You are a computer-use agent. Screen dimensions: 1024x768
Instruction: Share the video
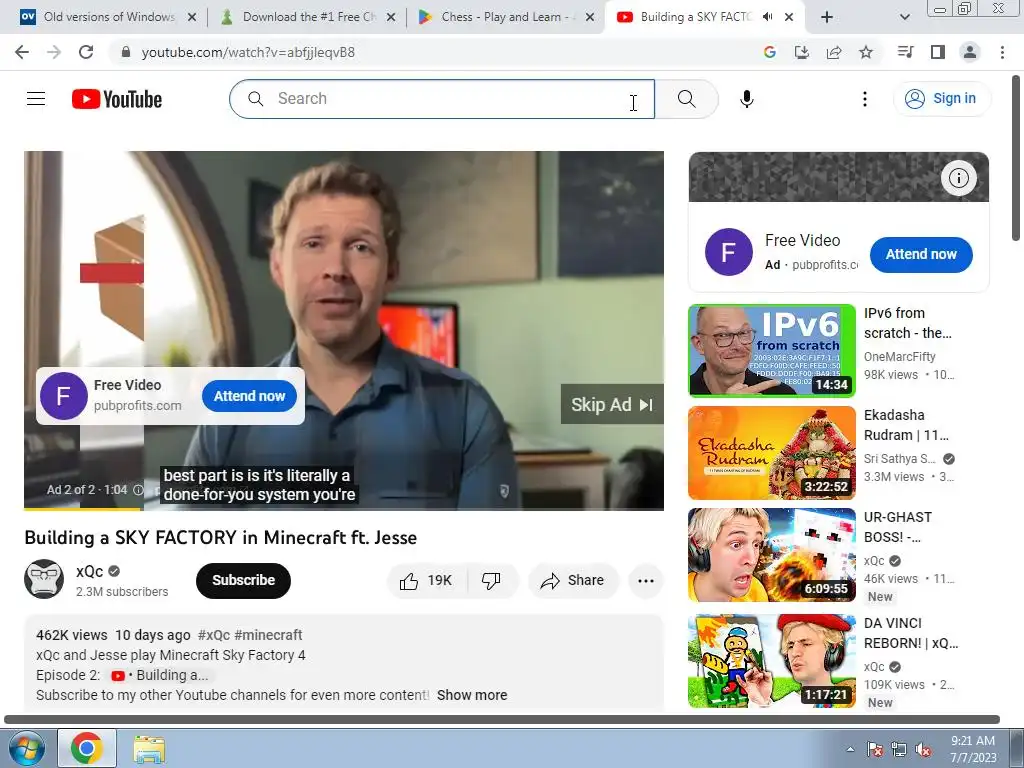(x=573, y=581)
